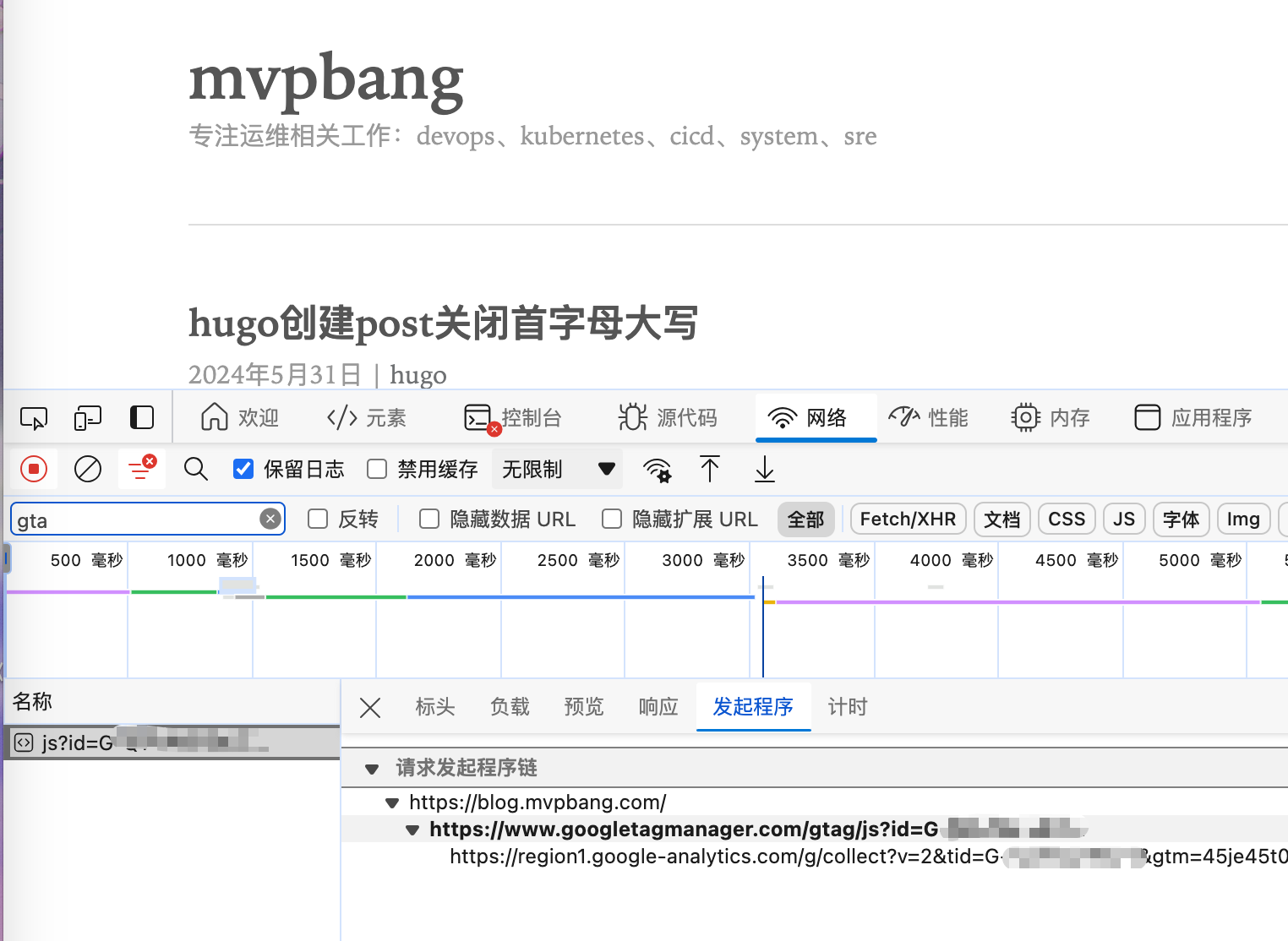Open the 元素 elements tab
This screenshot has height=941, width=1288.
[366, 417]
